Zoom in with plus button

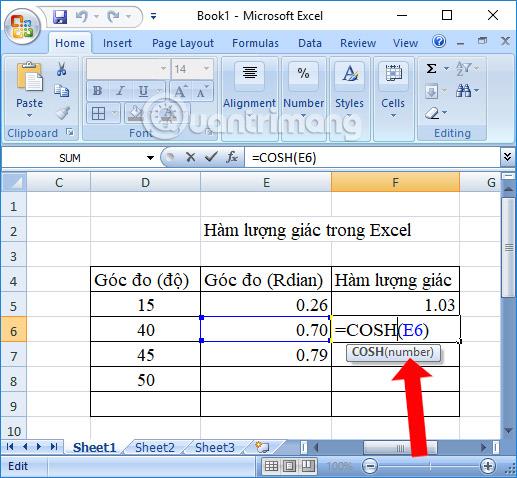488,466
